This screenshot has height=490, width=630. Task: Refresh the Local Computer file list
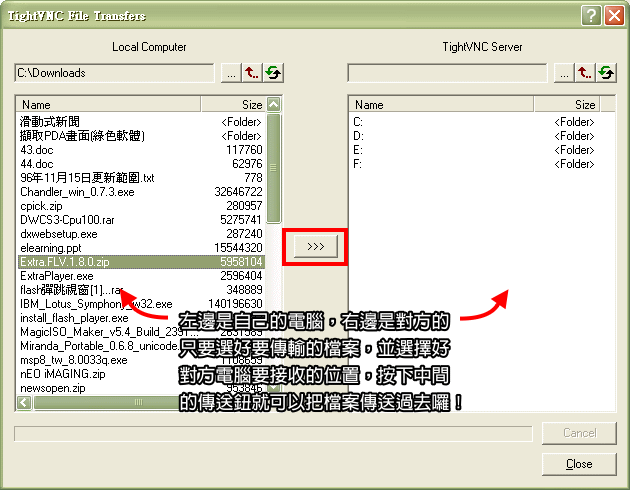pos(273,73)
